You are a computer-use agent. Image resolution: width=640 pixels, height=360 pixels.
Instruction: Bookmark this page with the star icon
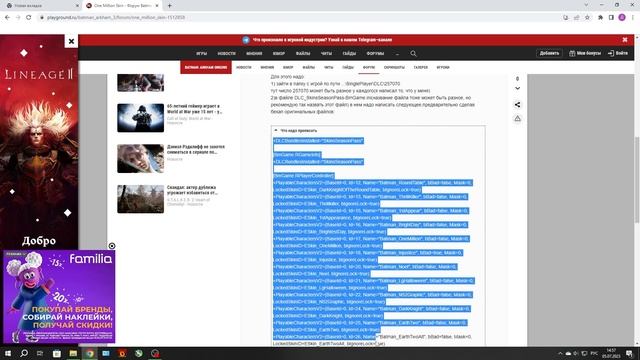point(587,18)
